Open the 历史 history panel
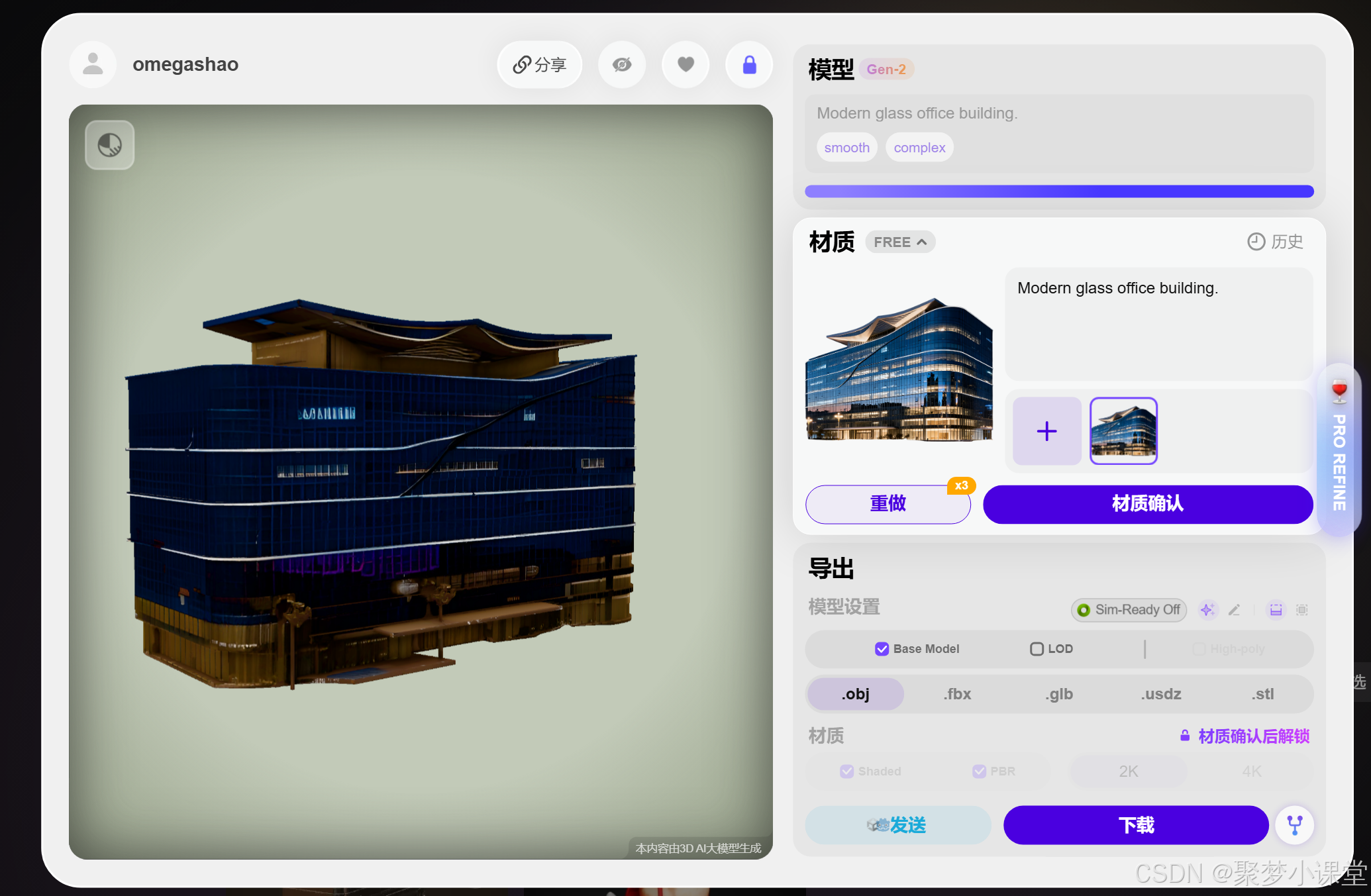Viewport: 1371px width, 896px height. point(1275,242)
